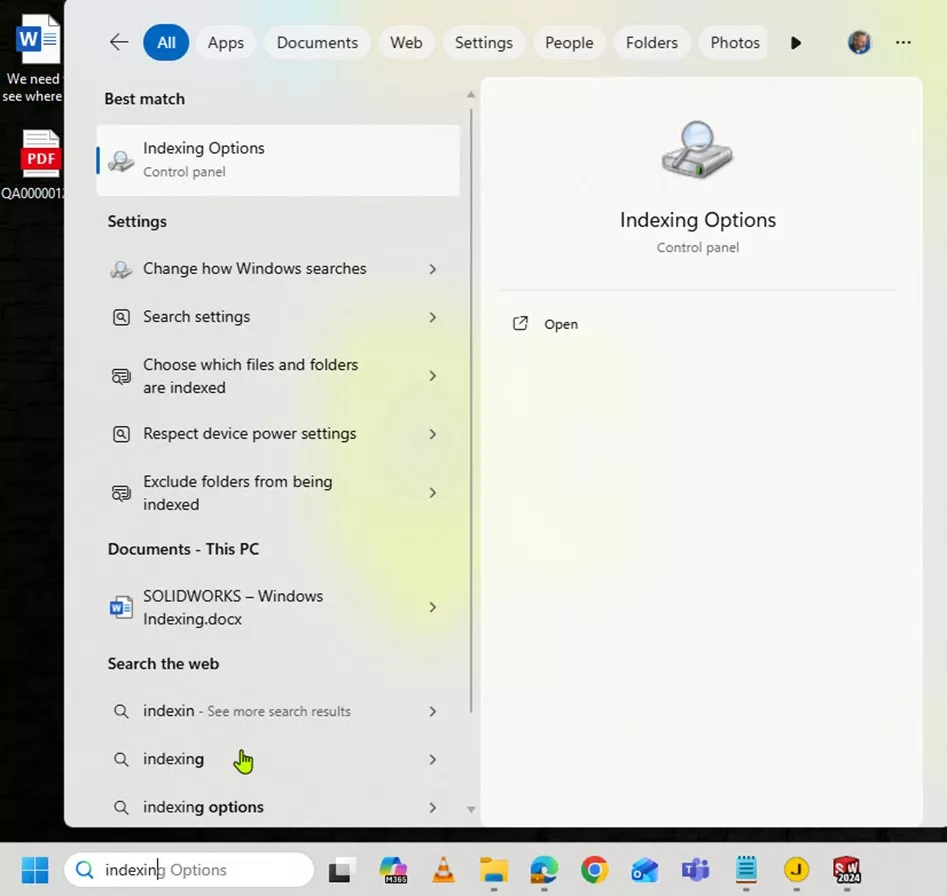Select the All filter tab

tap(166, 42)
